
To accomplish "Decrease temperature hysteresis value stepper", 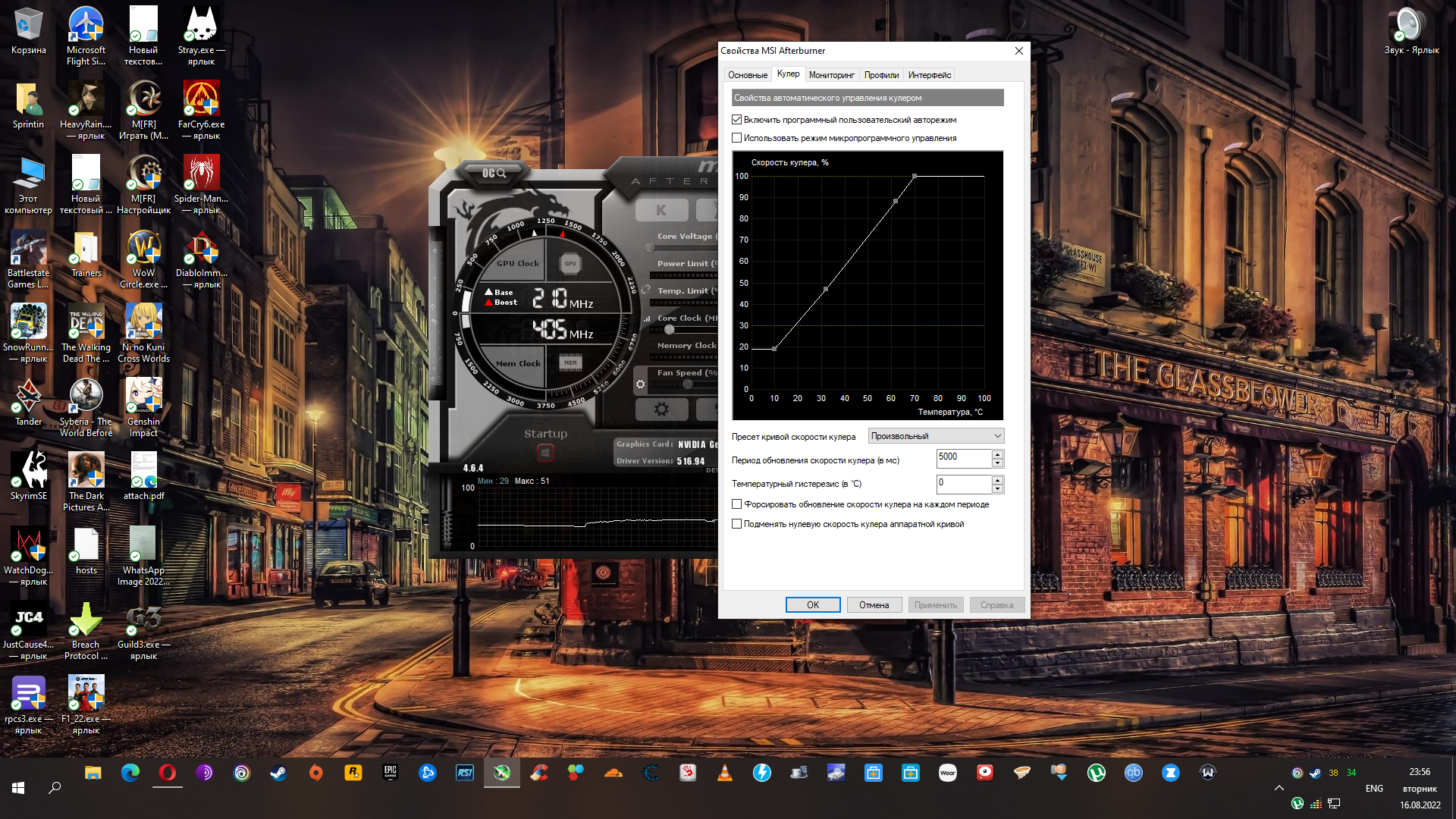I will (x=998, y=488).
